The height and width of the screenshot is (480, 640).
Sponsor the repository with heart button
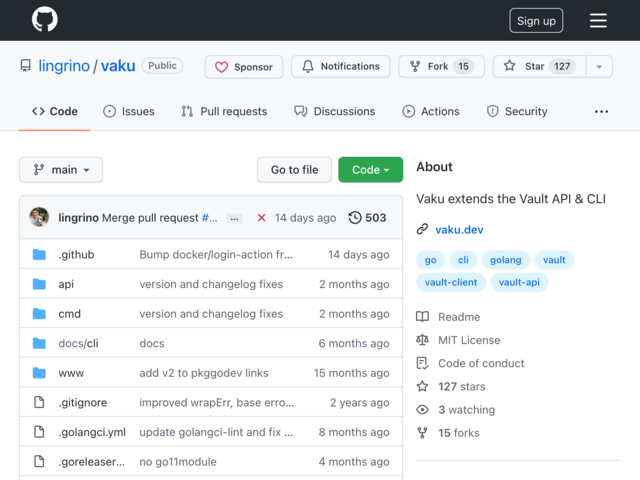tap(244, 67)
